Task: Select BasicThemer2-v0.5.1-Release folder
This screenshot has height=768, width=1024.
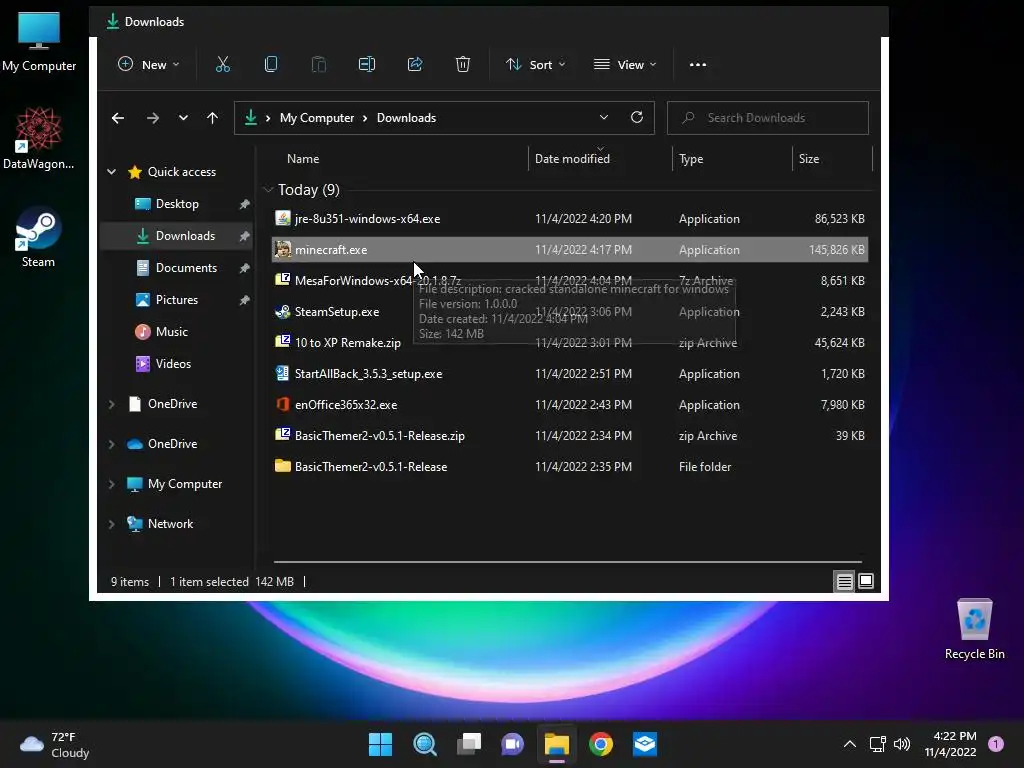Action: click(569, 467)
